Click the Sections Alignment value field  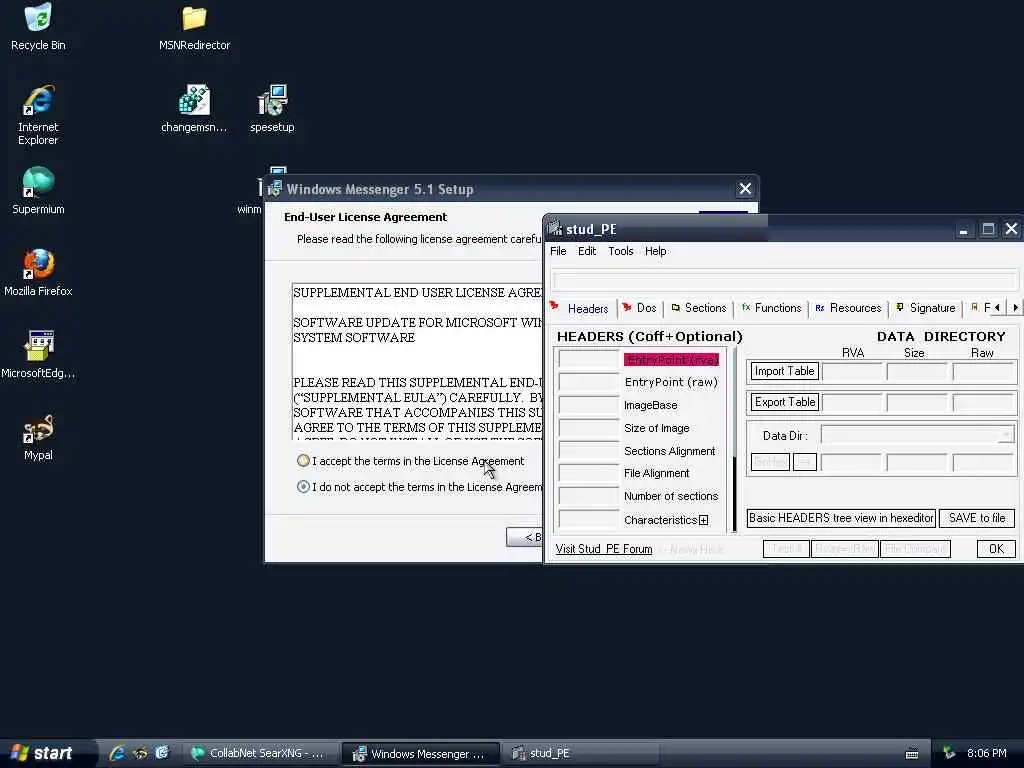pos(588,451)
